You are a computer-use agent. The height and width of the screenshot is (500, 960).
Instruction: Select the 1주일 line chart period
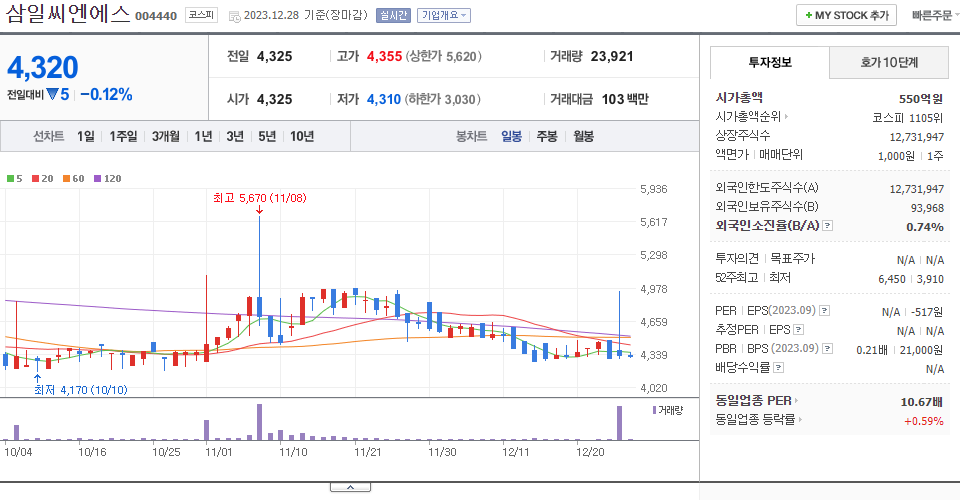(x=123, y=136)
